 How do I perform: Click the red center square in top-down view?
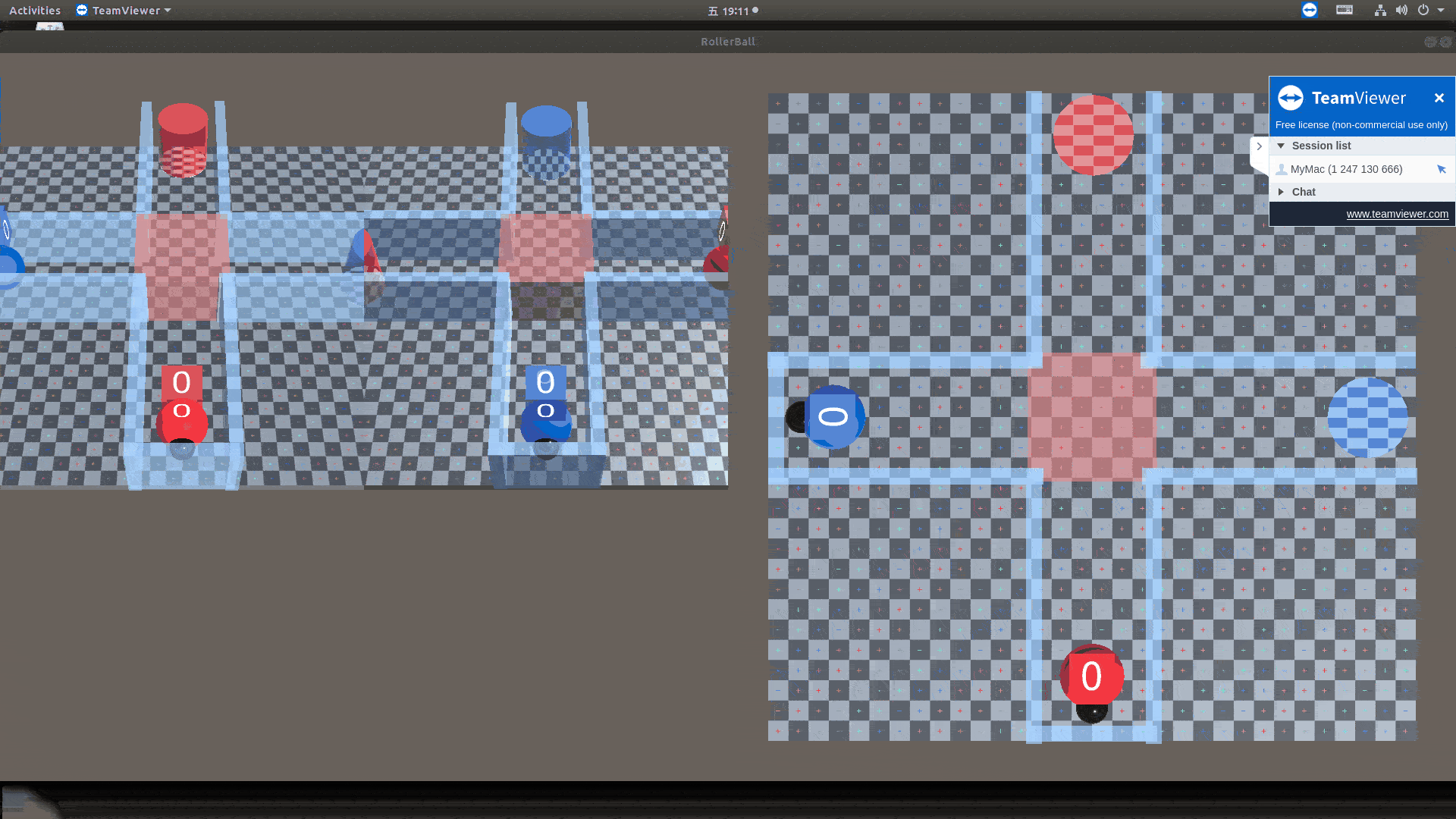pyautogui.click(x=1092, y=416)
